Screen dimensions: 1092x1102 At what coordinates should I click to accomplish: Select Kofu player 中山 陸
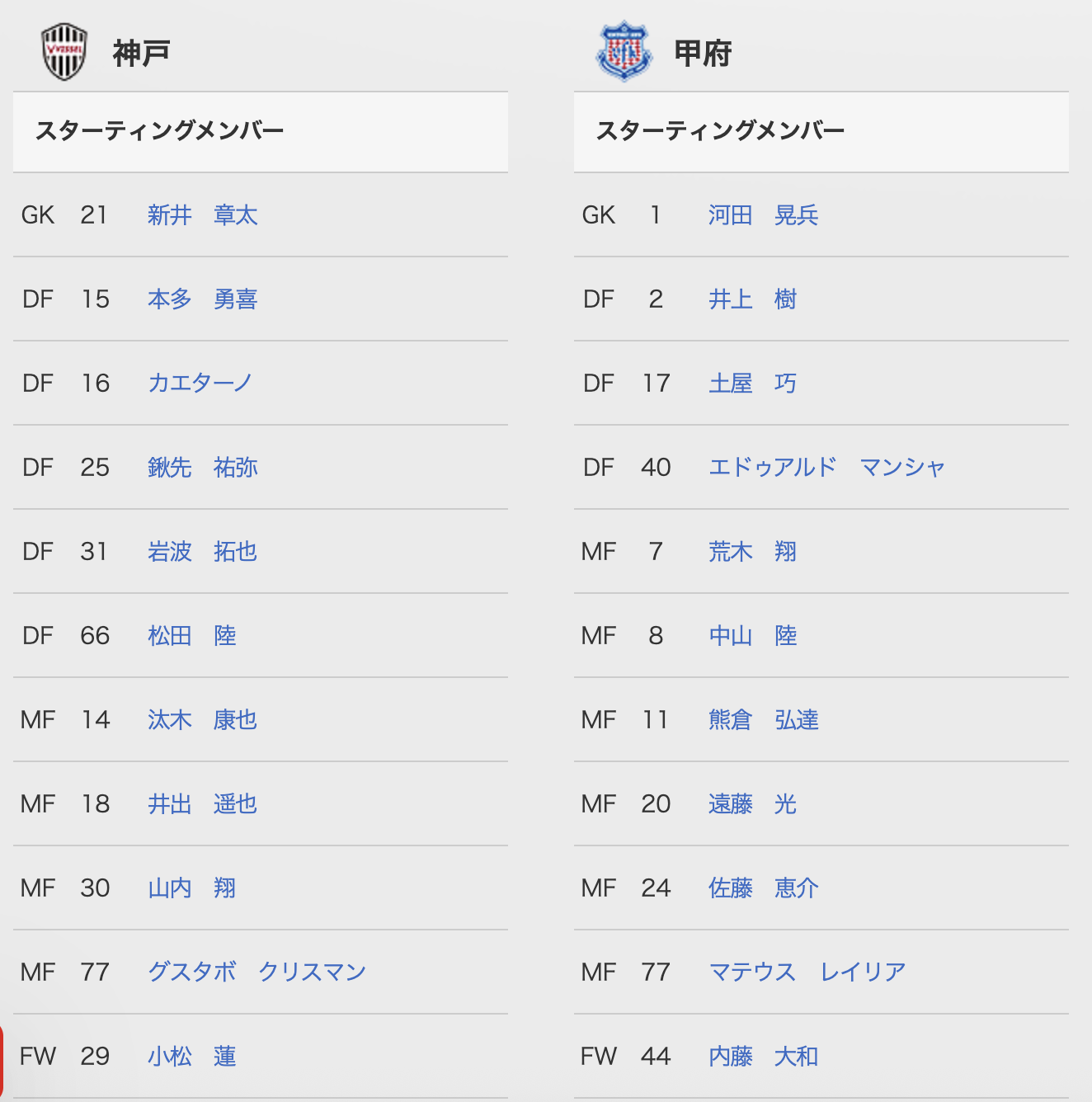[x=753, y=636]
